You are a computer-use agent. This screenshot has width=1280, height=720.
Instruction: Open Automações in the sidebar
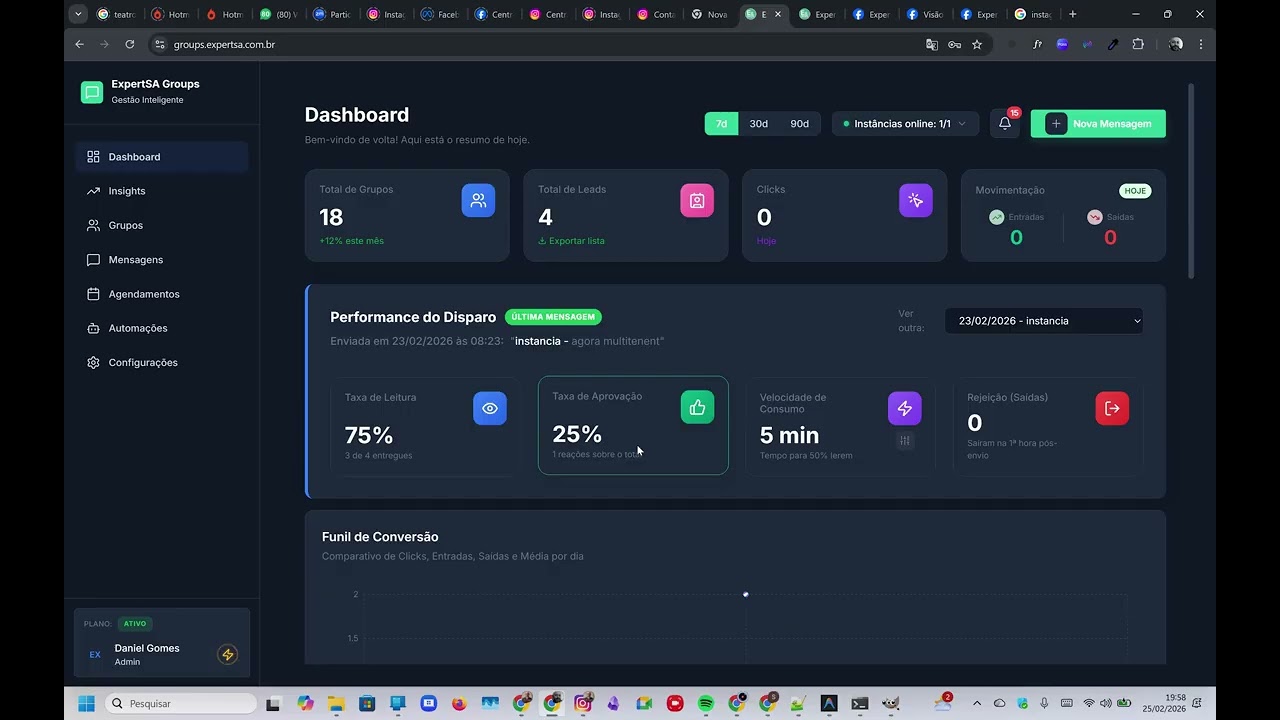point(161,328)
